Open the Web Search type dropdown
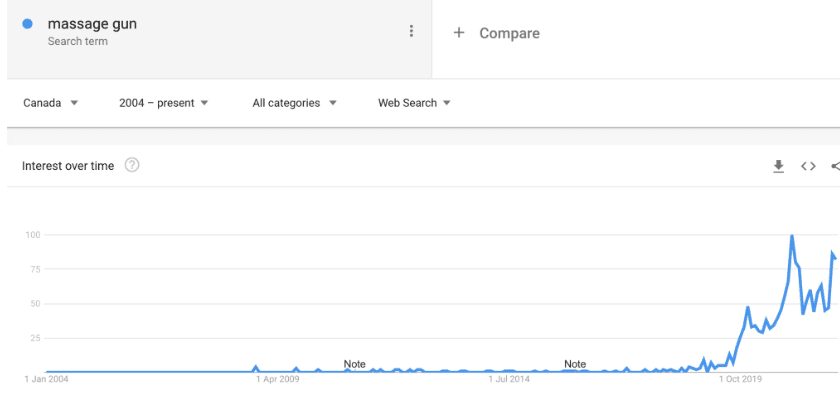 pos(414,103)
